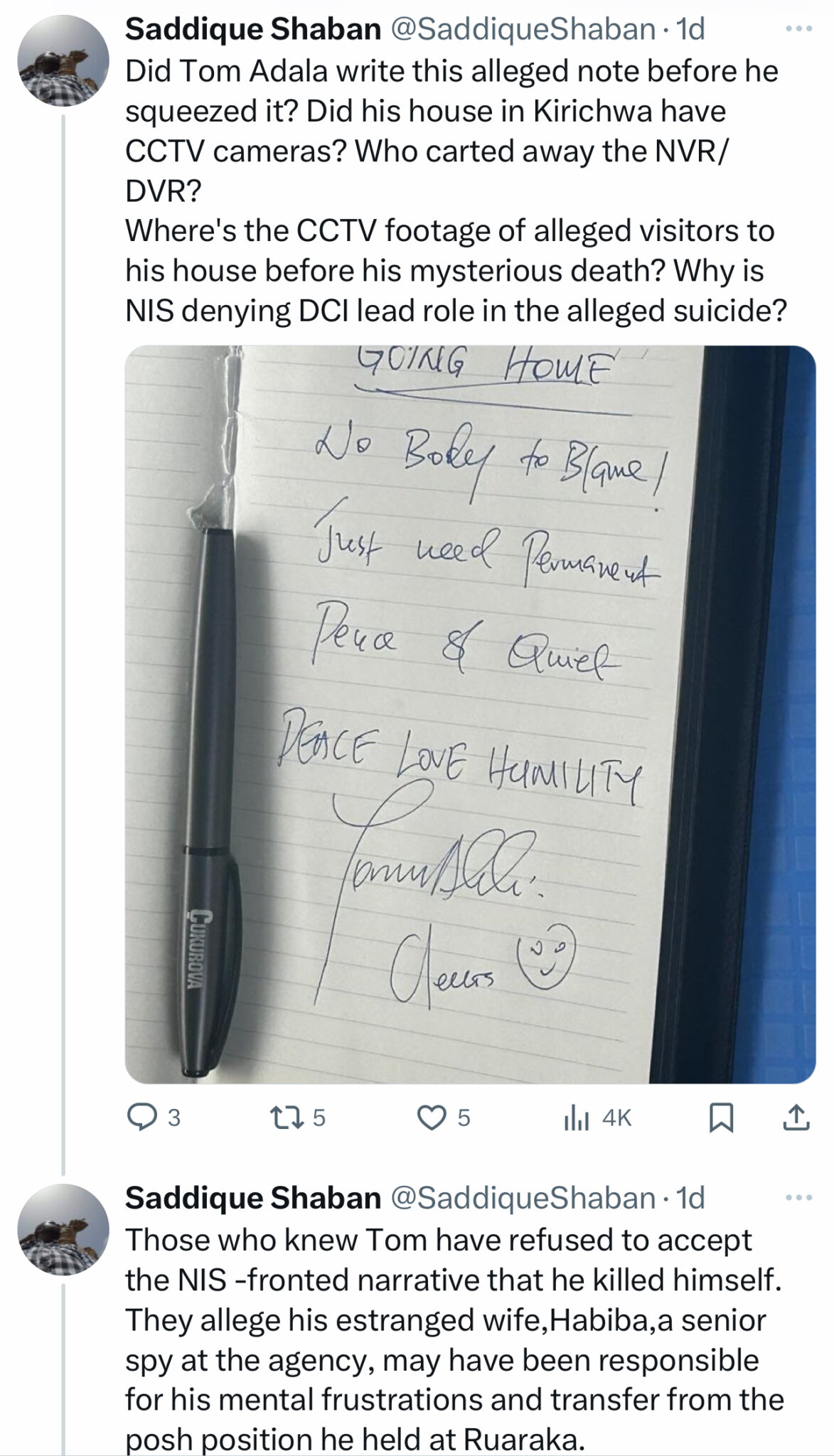Bookmark the first tweet
834x1456 pixels.
[721, 1118]
